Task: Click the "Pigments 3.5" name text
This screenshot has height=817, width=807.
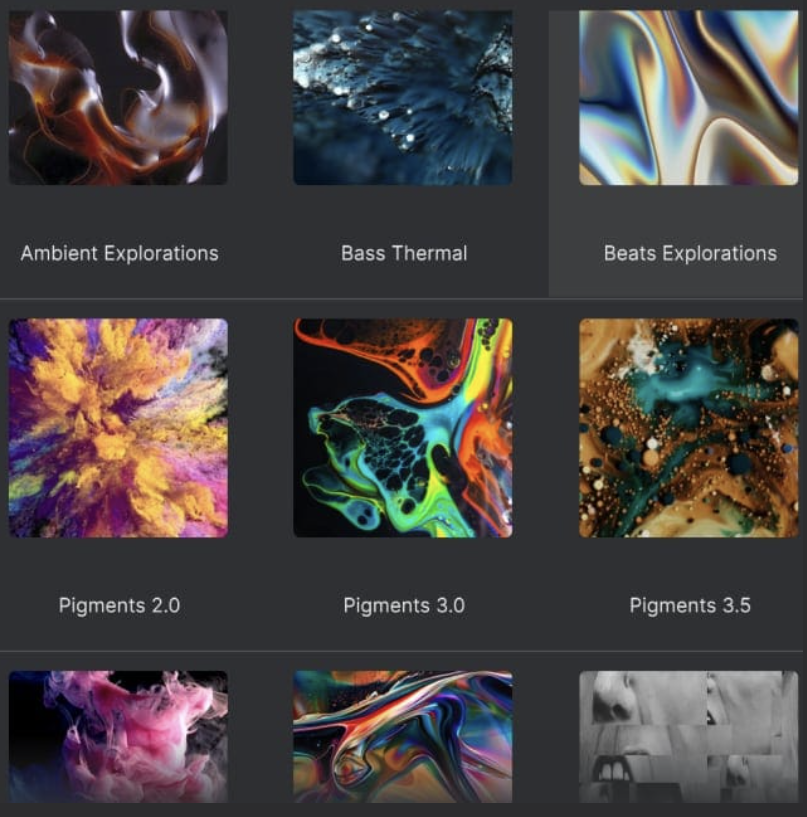Action: point(689,605)
